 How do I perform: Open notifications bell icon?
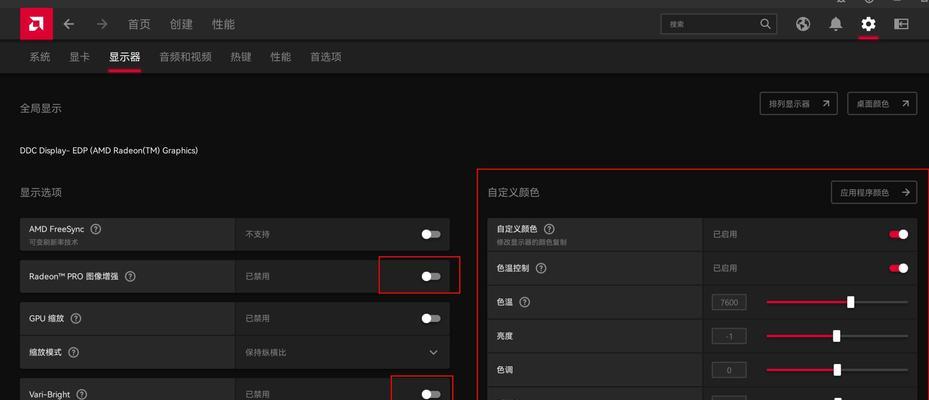coord(835,24)
